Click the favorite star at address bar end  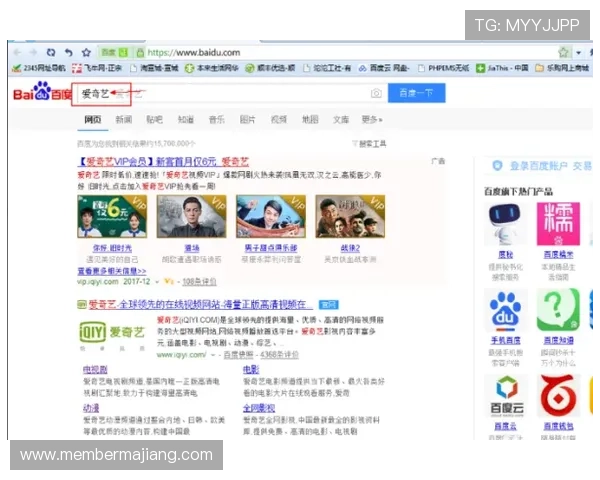(563, 52)
